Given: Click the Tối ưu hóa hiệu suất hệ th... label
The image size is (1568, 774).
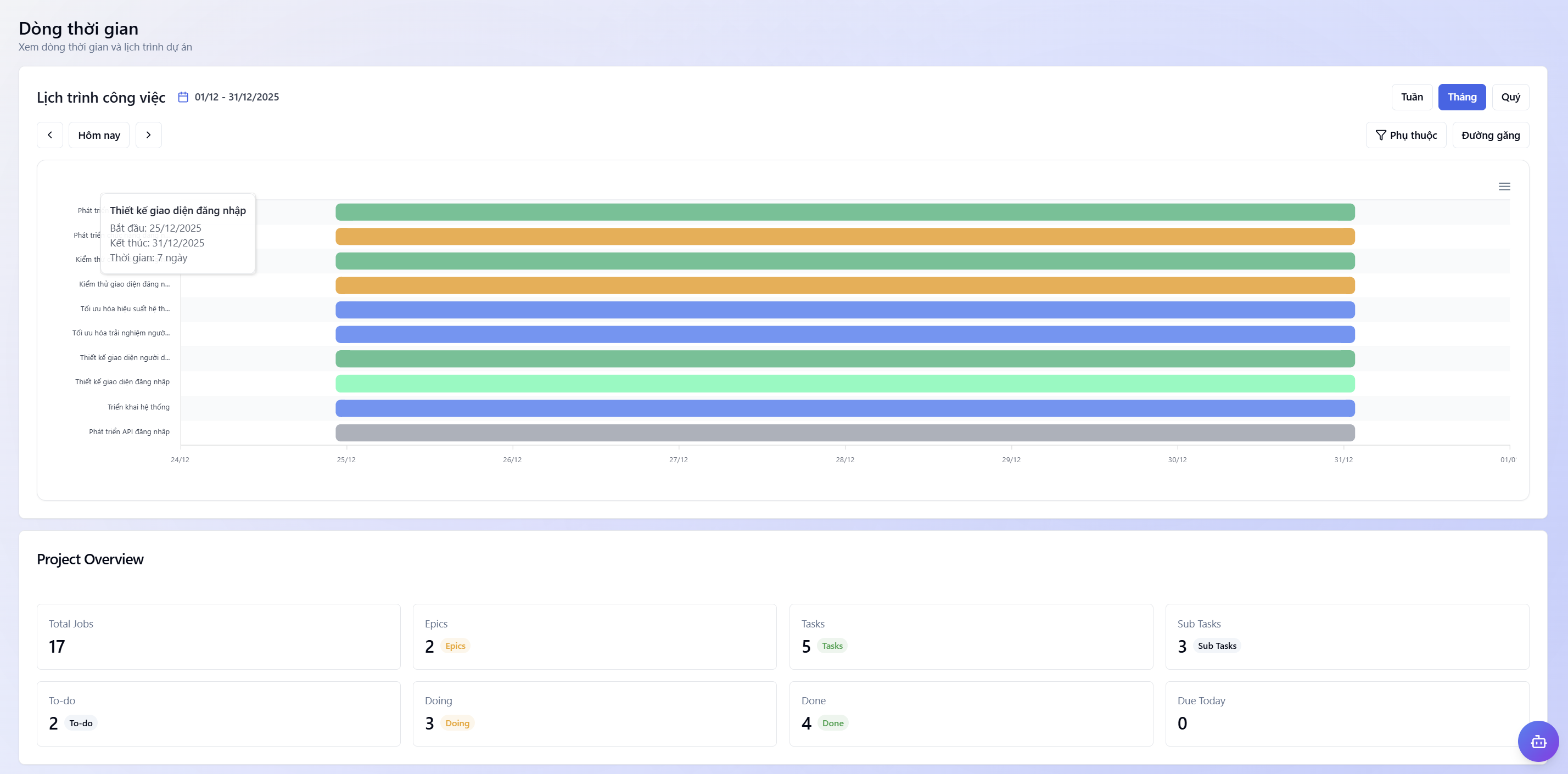Looking at the screenshot, I should click(x=125, y=309).
